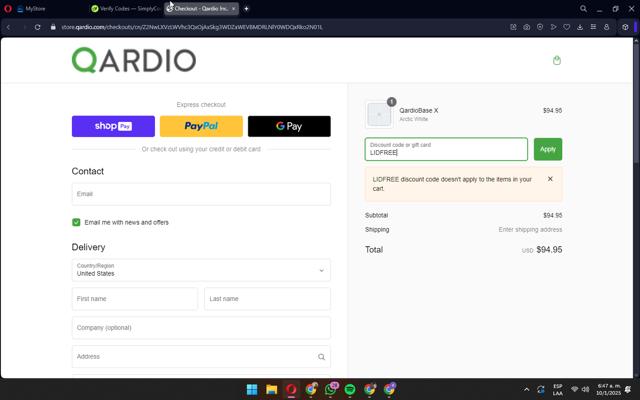Switch to the Verify Codes SimplyCodes tab
Image resolution: width=640 pixels, height=400 pixels.
tap(125, 9)
